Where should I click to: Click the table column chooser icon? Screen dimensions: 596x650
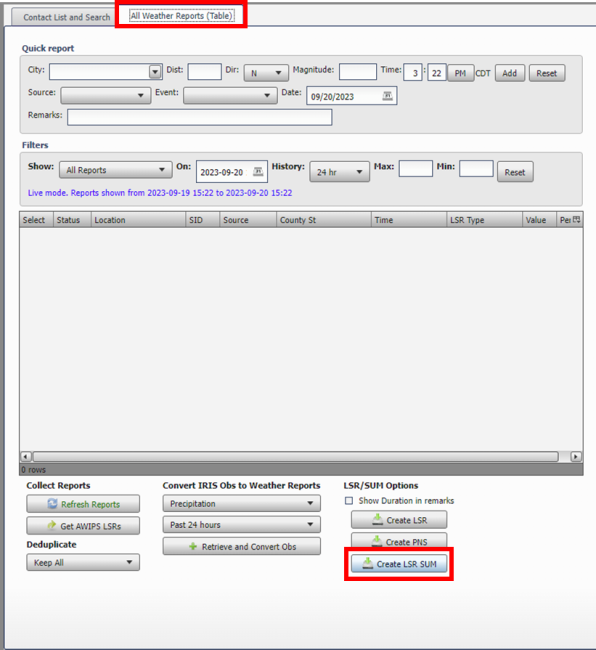click(577, 220)
